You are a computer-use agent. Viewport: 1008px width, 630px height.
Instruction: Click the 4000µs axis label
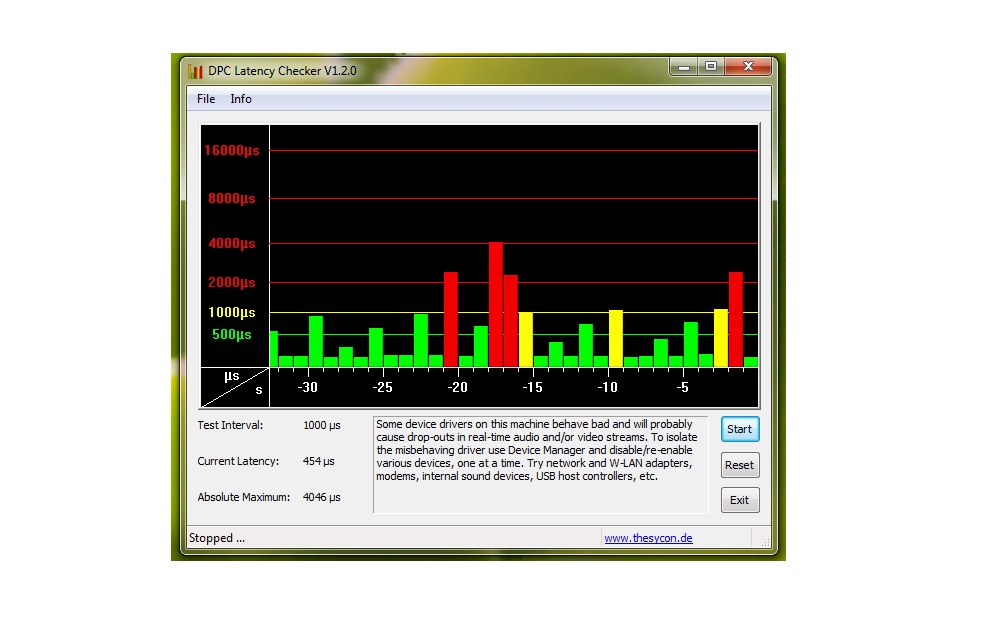click(231, 244)
